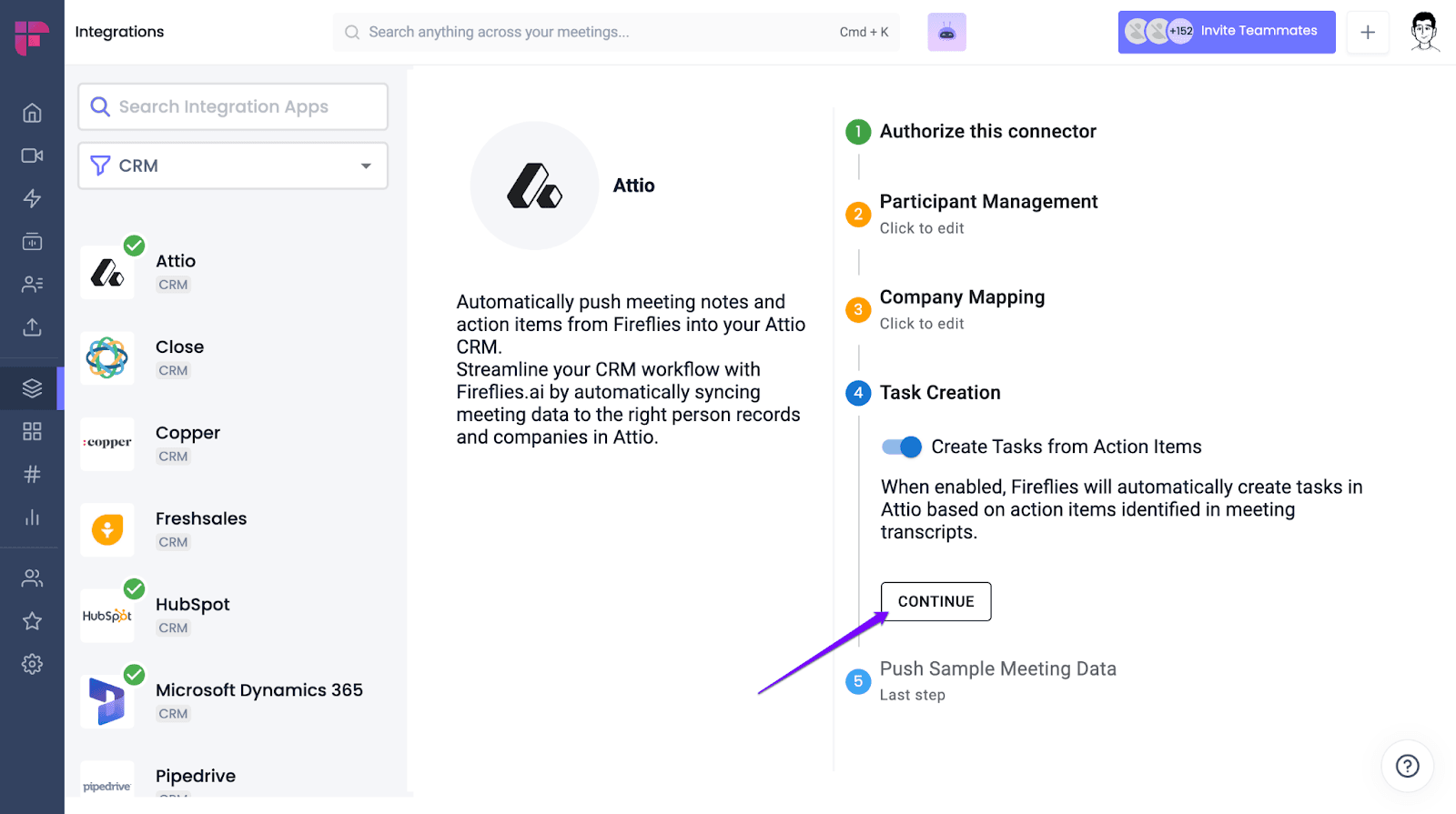Open the Analytics bar chart icon

[x=32, y=518]
